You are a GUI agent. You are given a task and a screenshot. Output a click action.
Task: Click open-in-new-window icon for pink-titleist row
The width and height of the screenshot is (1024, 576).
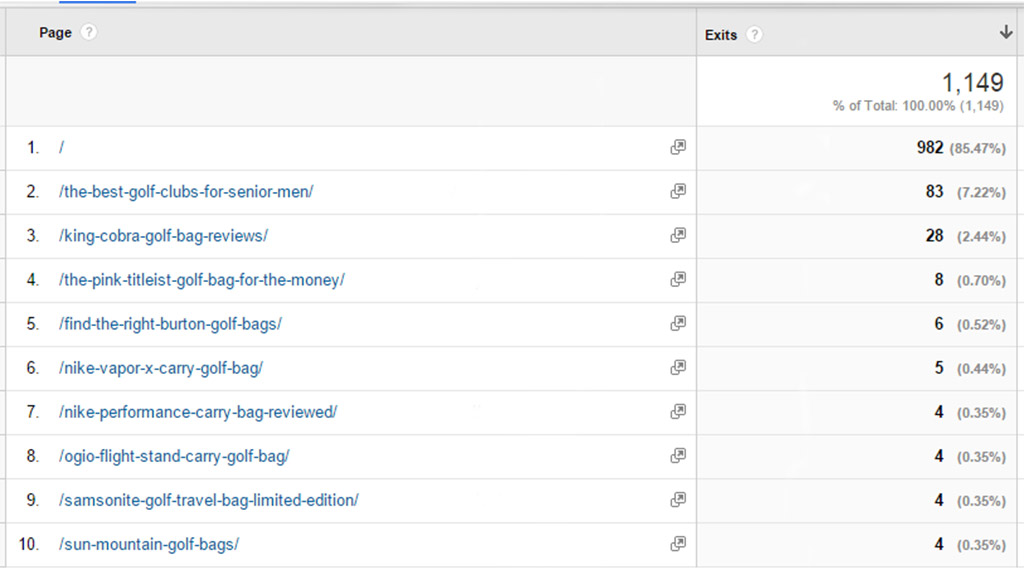[x=678, y=279]
